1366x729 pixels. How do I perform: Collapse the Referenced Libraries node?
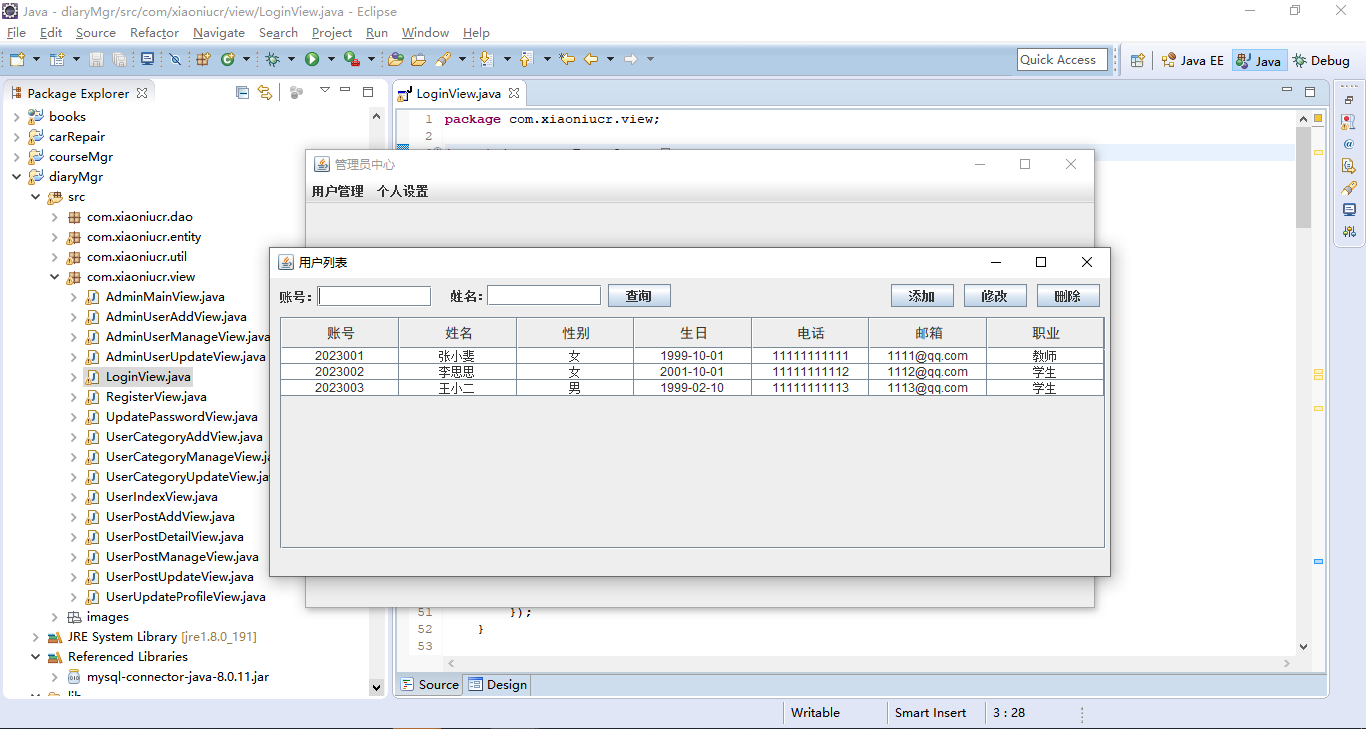pos(35,657)
